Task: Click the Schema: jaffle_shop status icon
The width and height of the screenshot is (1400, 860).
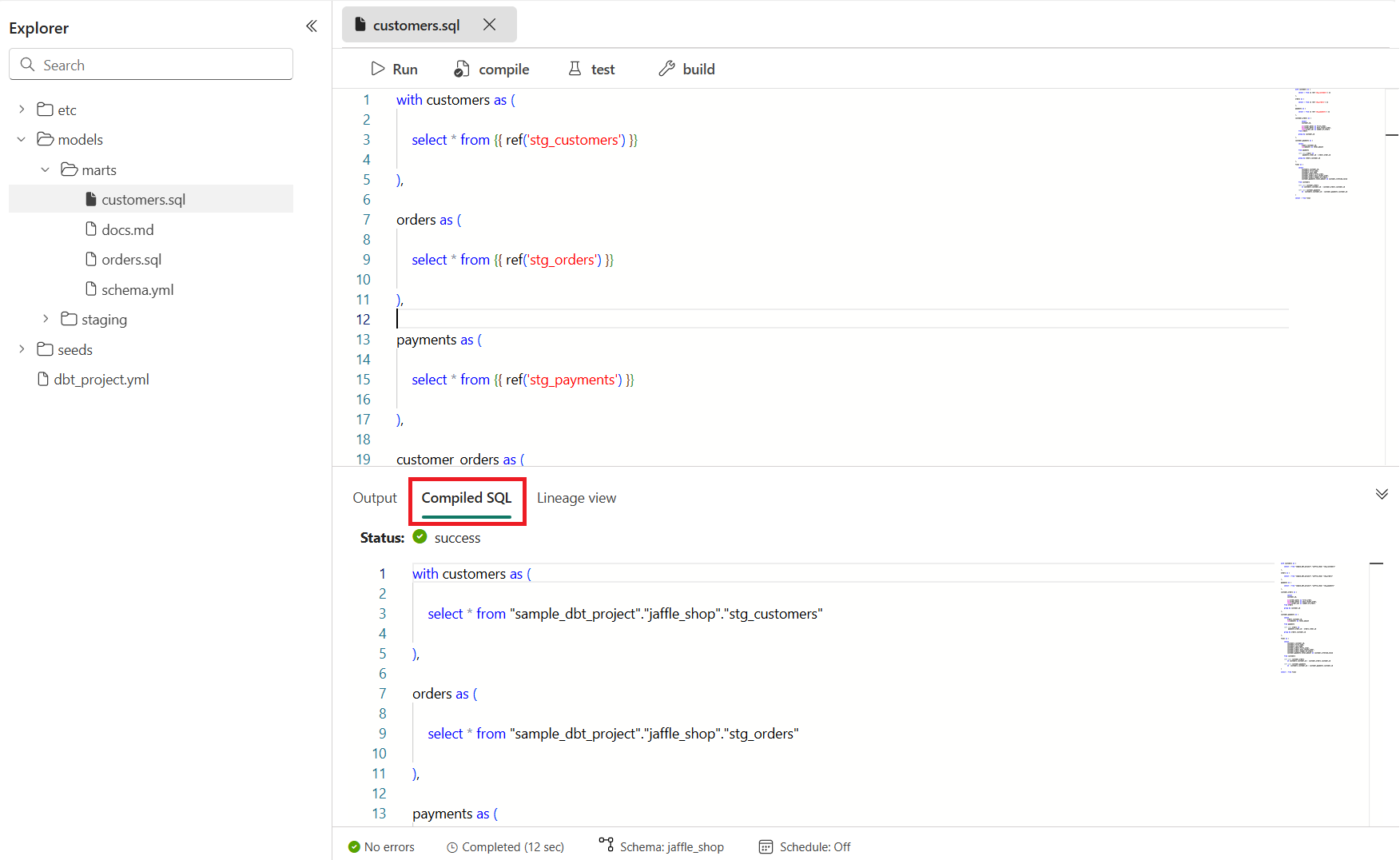Action: click(606, 846)
